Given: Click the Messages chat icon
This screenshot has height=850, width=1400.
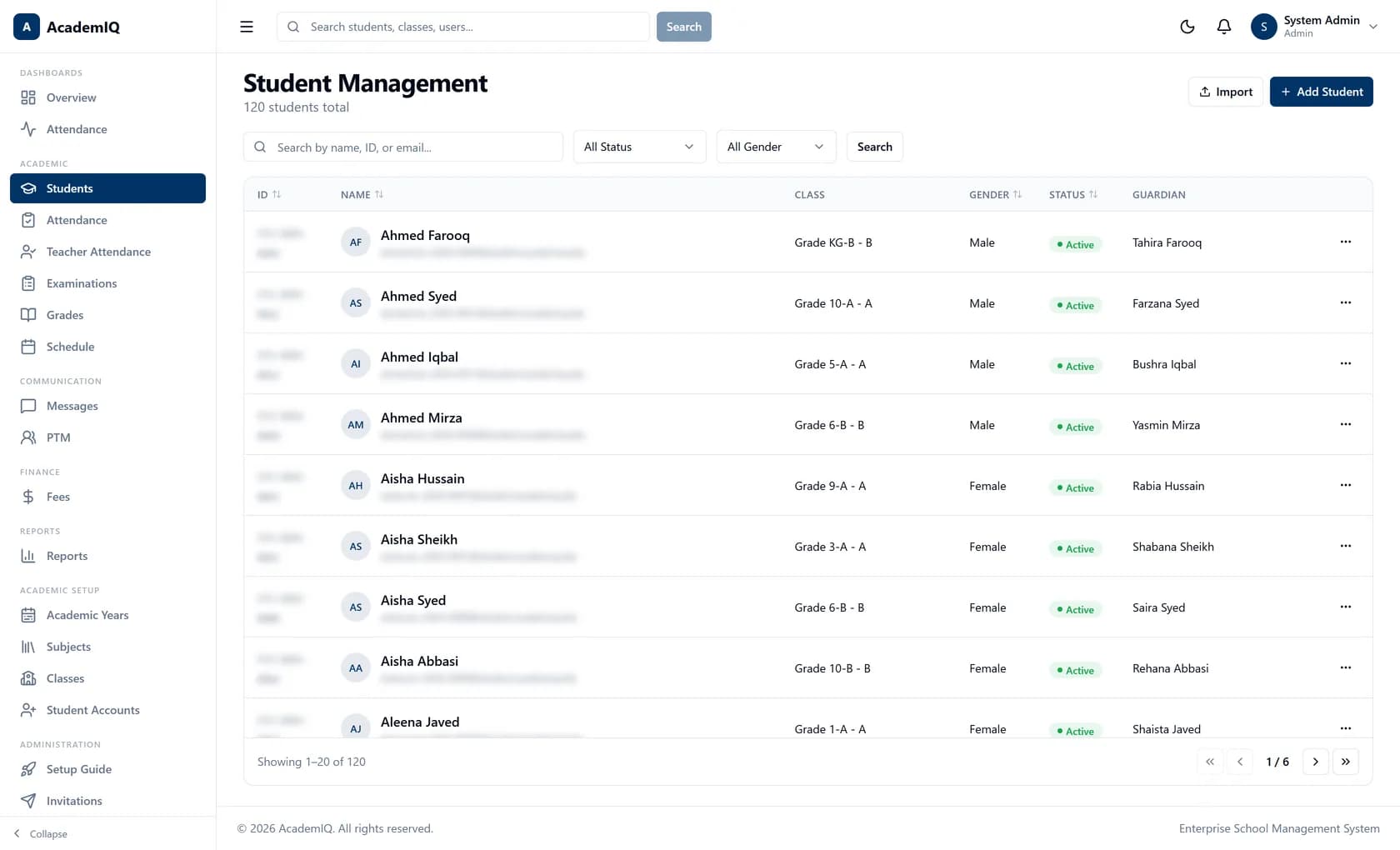Looking at the screenshot, I should (x=28, y=406).
